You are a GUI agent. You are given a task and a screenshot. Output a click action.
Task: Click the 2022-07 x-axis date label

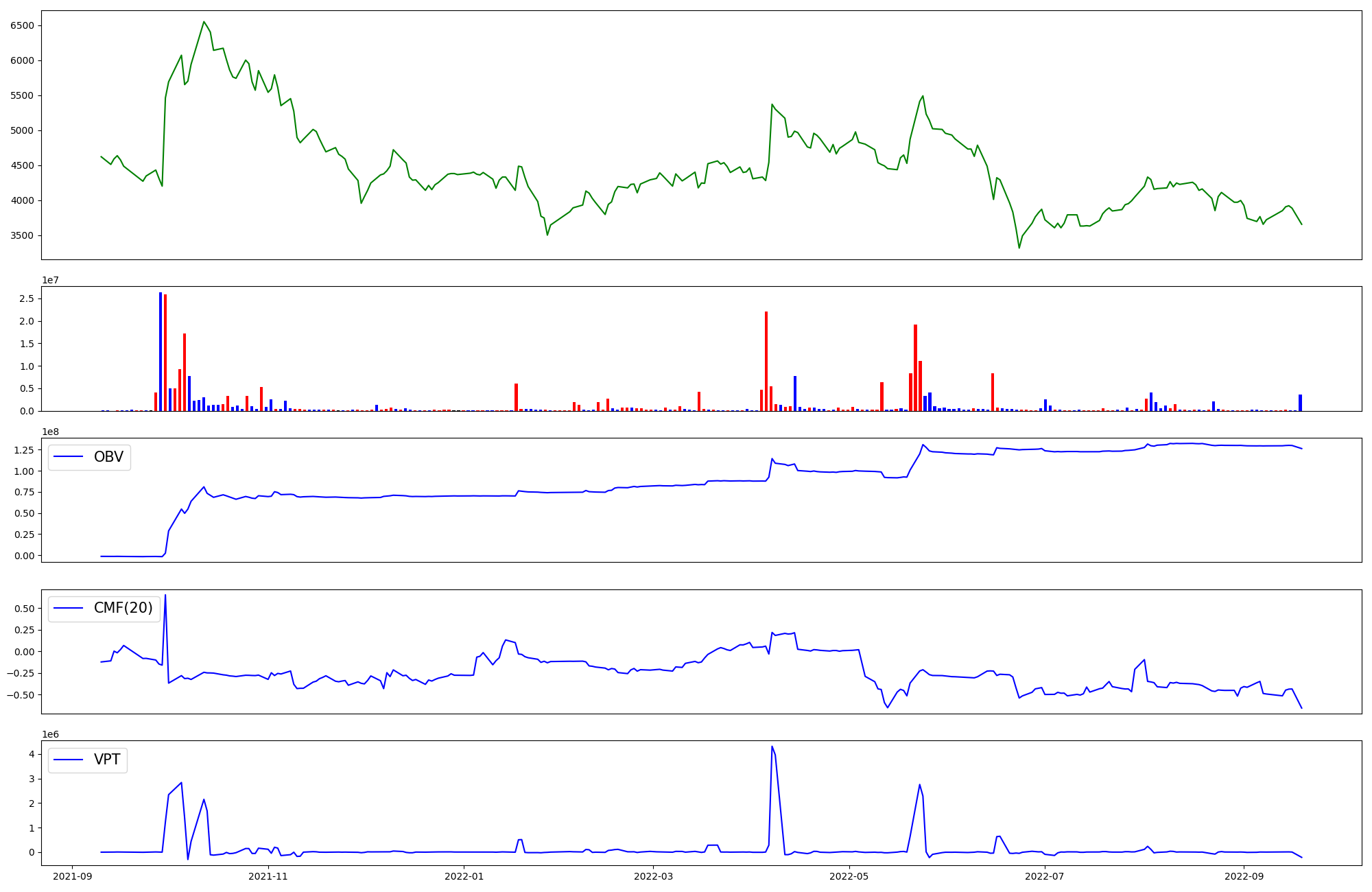[1045, 876]
